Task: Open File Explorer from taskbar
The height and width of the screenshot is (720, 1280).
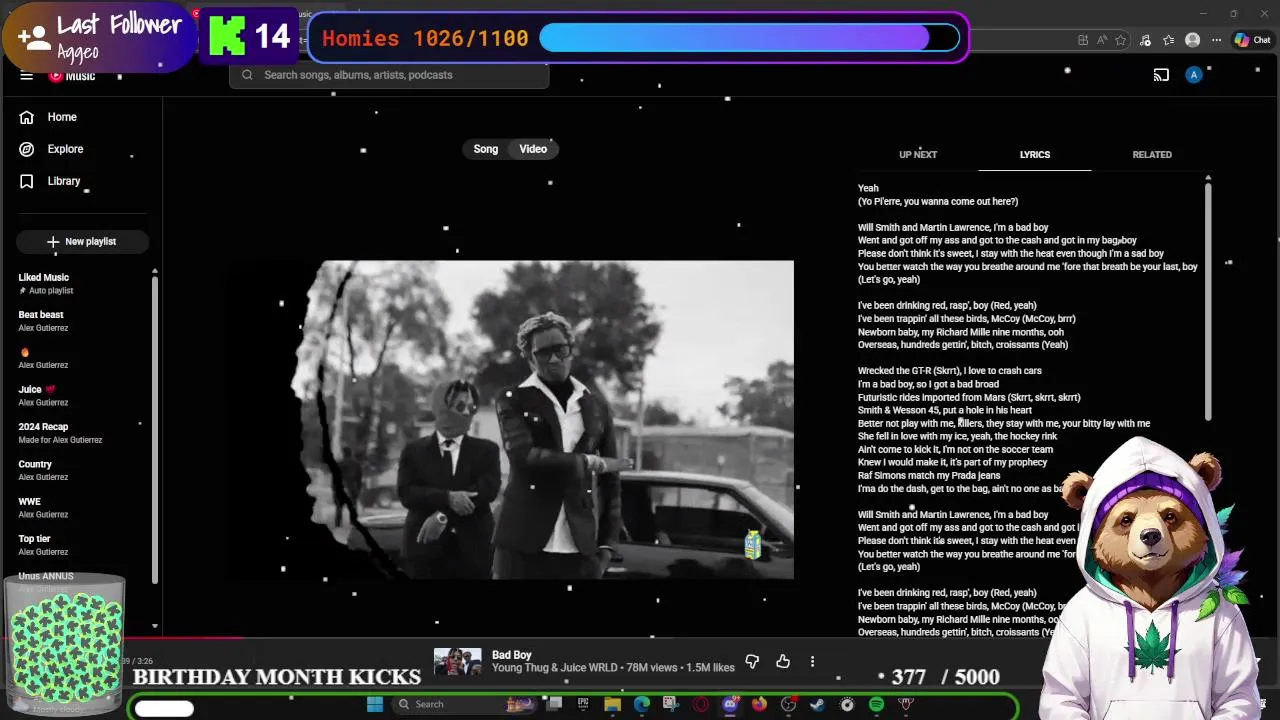Action: (x=612, y=704)
